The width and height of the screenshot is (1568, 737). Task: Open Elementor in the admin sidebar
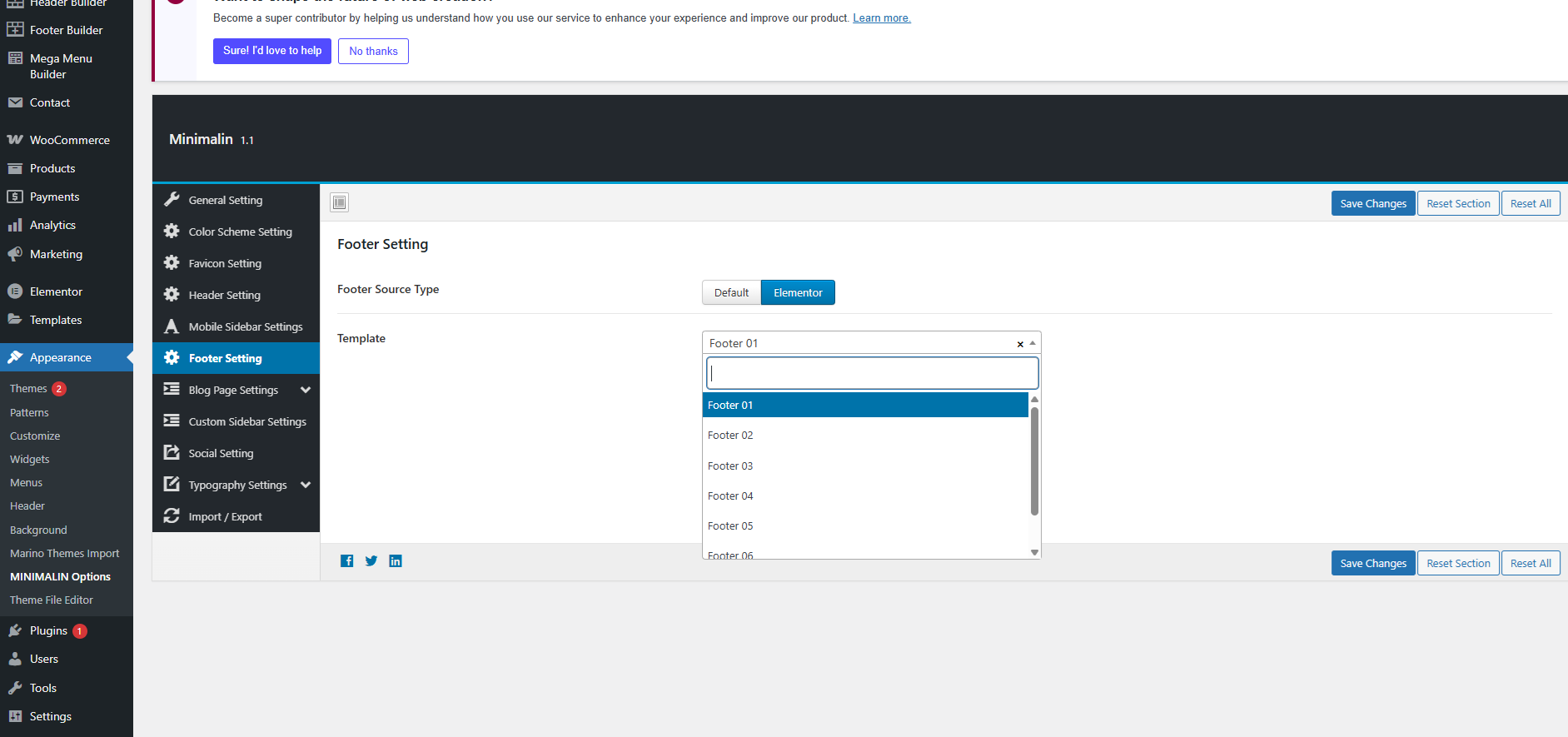click(56, 291)
